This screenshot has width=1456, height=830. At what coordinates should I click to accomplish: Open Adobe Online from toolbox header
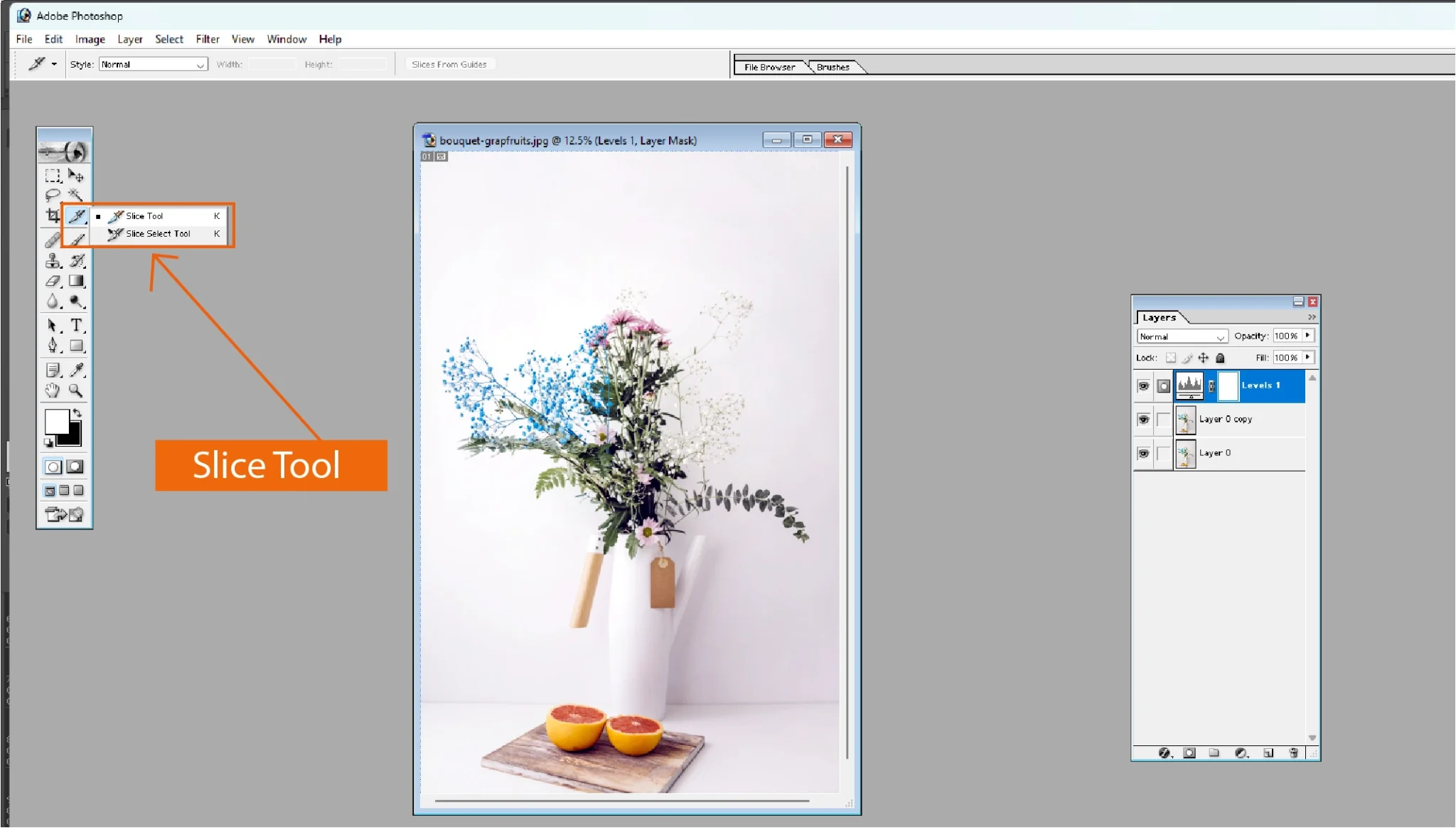click(x=64, y=151)
